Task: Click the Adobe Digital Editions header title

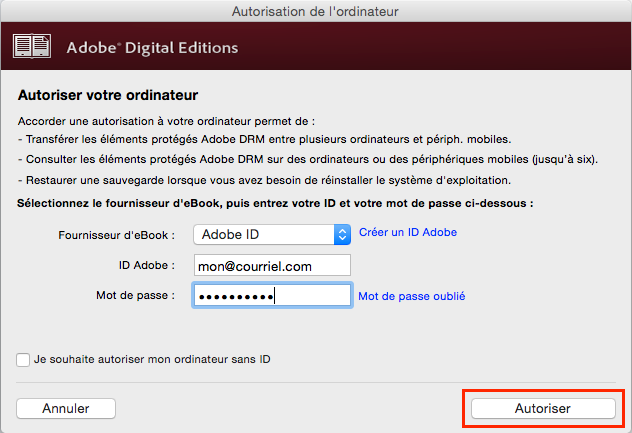Action: (x=152, y=48)
